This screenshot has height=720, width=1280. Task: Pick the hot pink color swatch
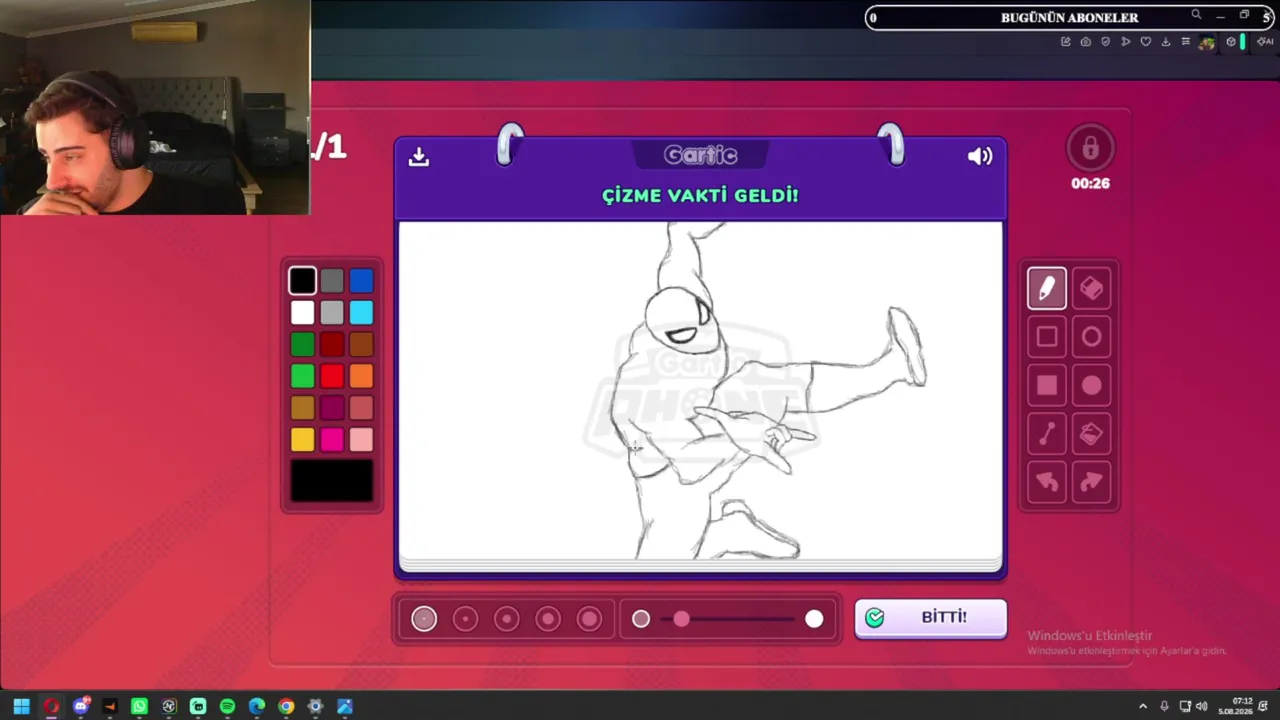(332, 439)
